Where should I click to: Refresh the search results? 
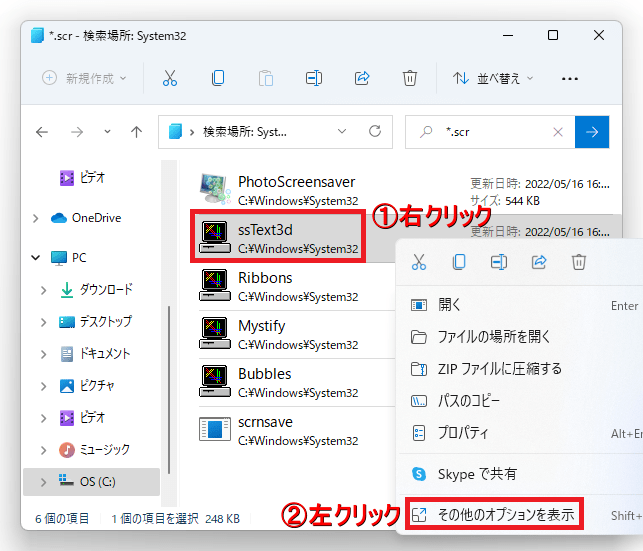pos(375,132)
